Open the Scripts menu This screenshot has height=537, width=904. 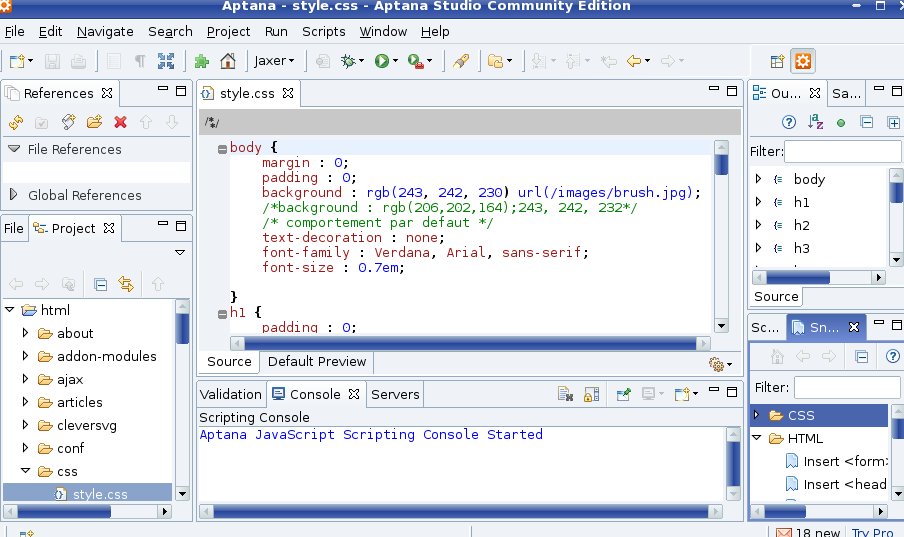pos(323,32)
